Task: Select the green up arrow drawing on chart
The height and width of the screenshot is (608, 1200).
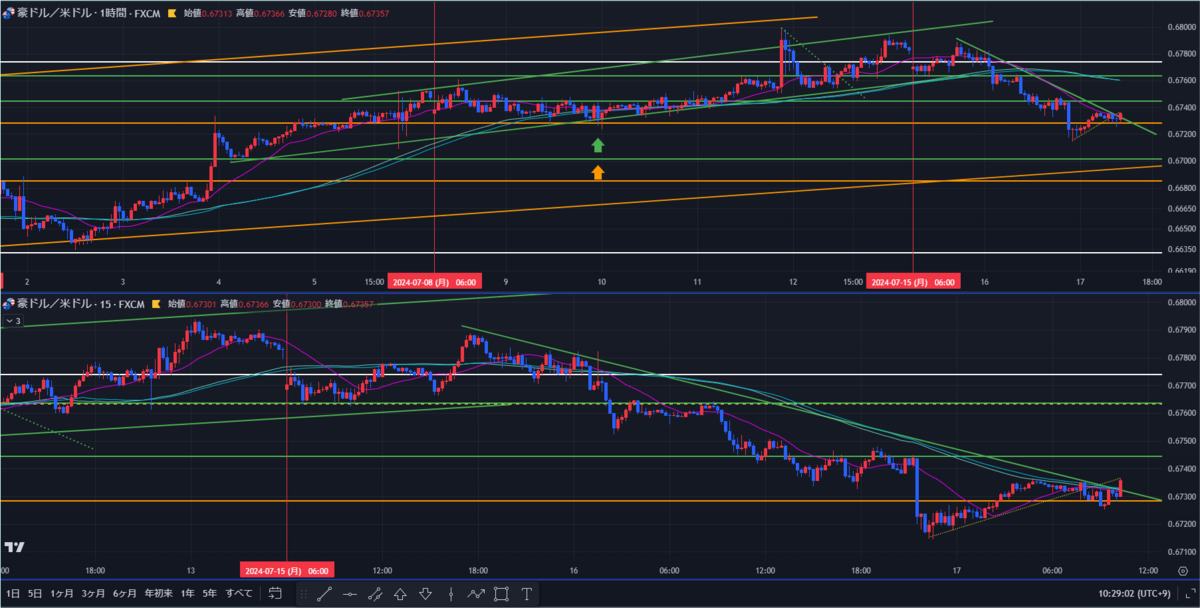Action: pyautogui.click(x=598, y=145)
